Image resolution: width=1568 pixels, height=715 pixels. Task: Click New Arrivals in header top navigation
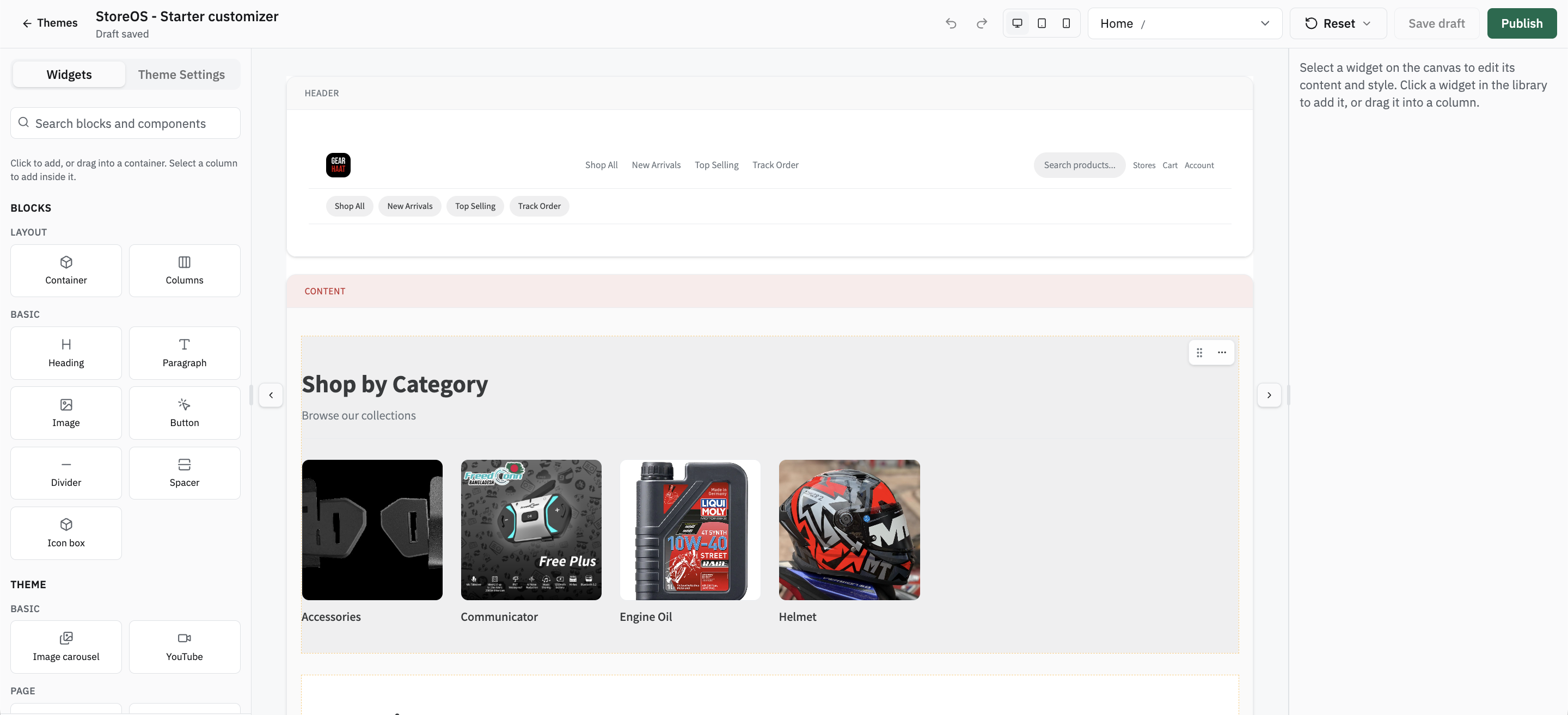pos(656,165)
